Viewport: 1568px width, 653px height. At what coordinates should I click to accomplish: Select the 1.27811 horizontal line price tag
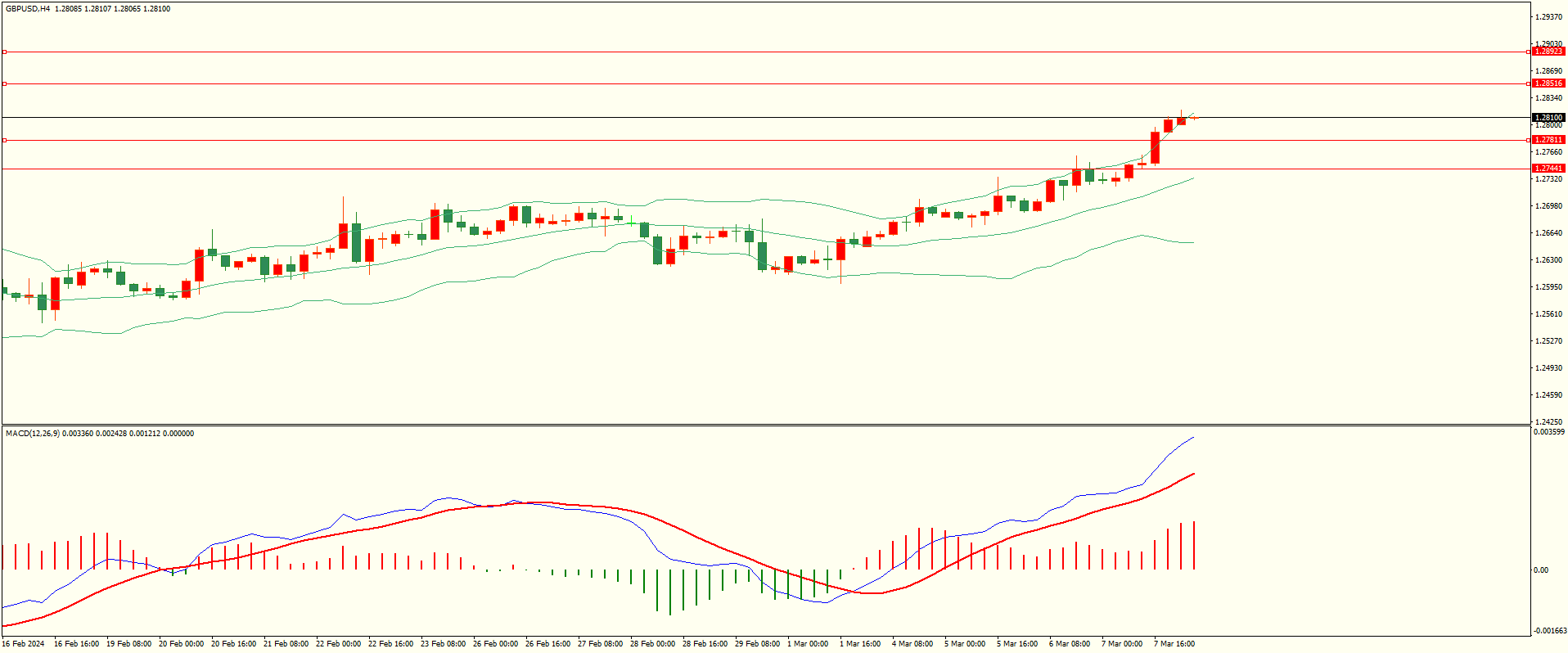pyautogui.click(x=1548, y=140)
